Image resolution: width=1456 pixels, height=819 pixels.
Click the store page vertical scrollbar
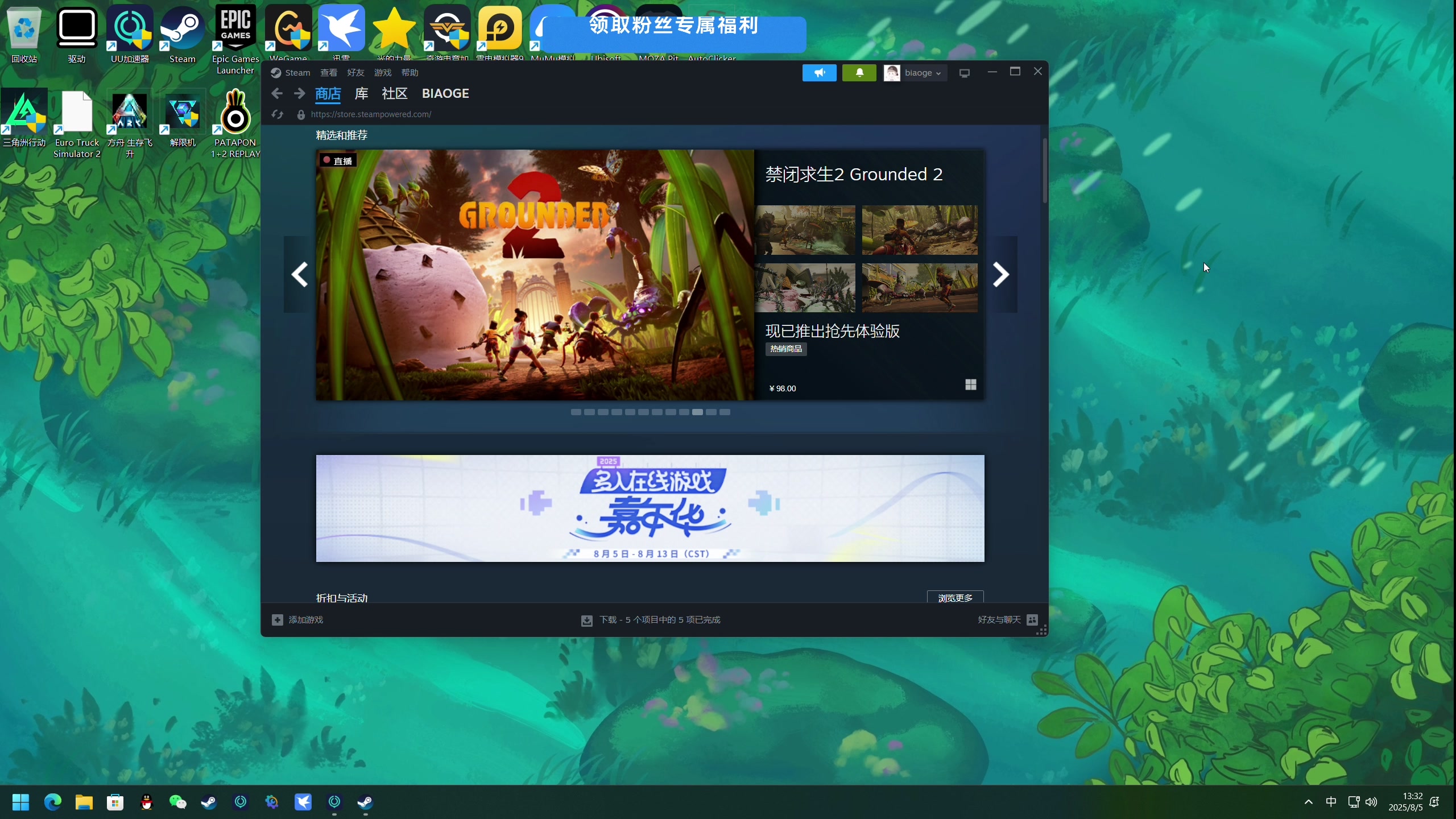[1045, 171]
